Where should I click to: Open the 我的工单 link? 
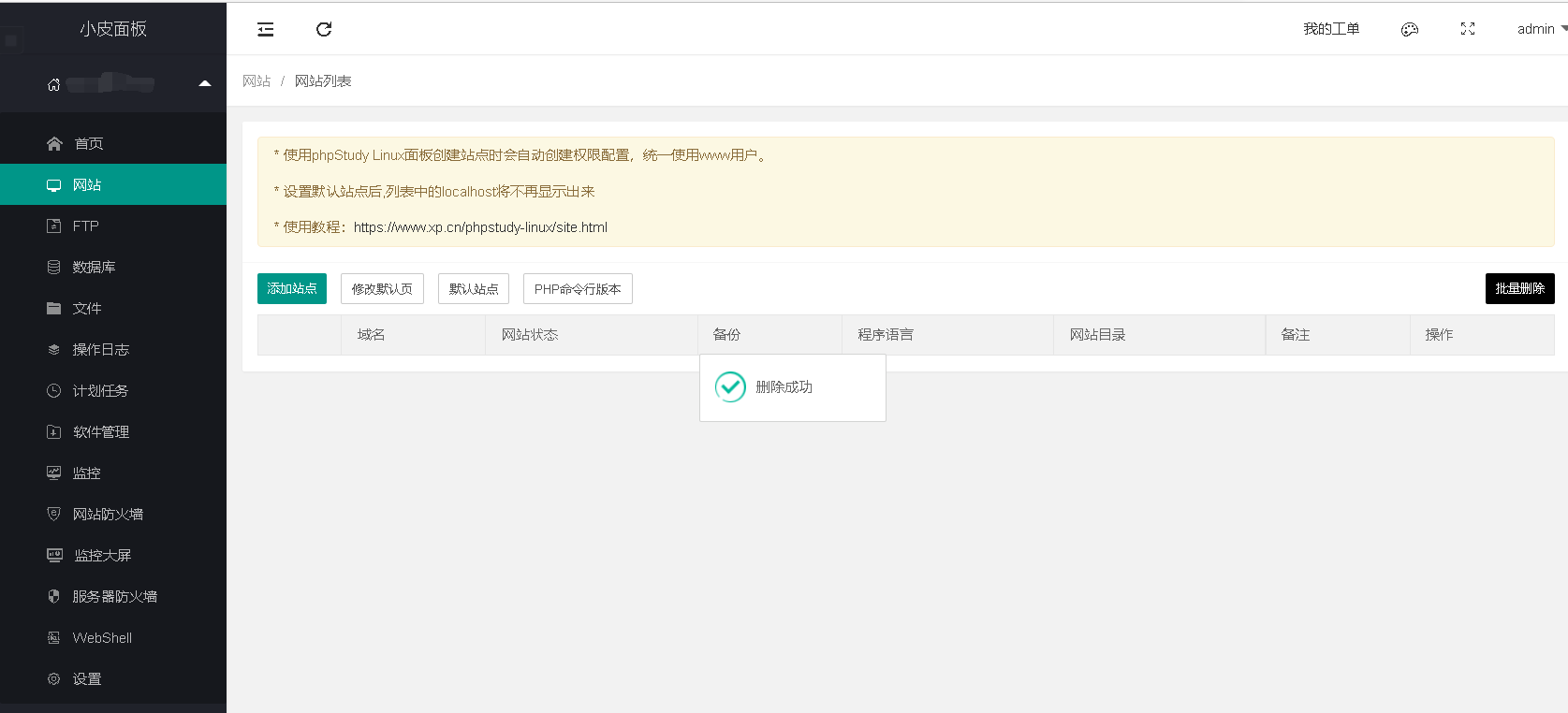click(x=1331, y=29)
